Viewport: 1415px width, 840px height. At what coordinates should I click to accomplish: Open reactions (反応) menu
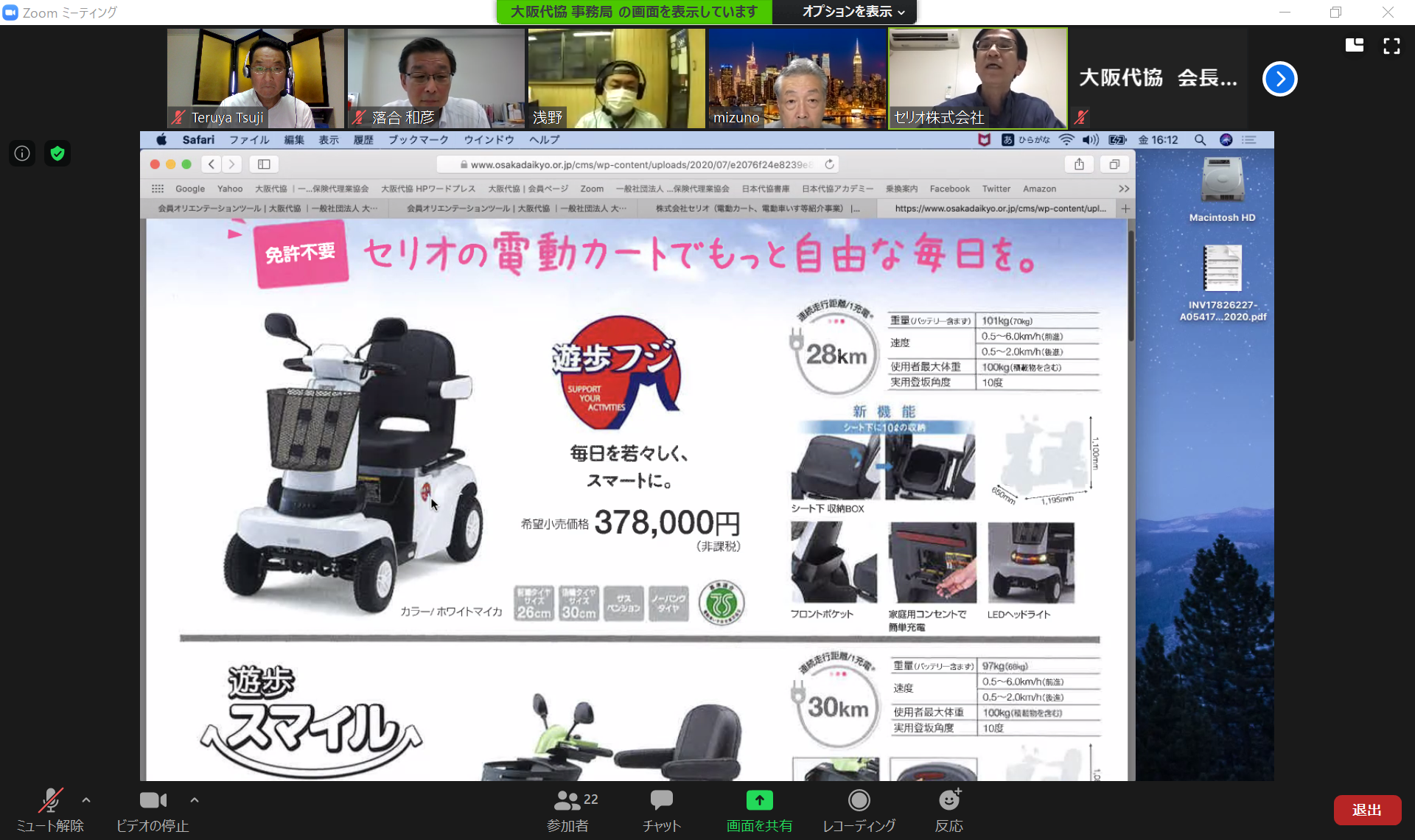[949, 811]
